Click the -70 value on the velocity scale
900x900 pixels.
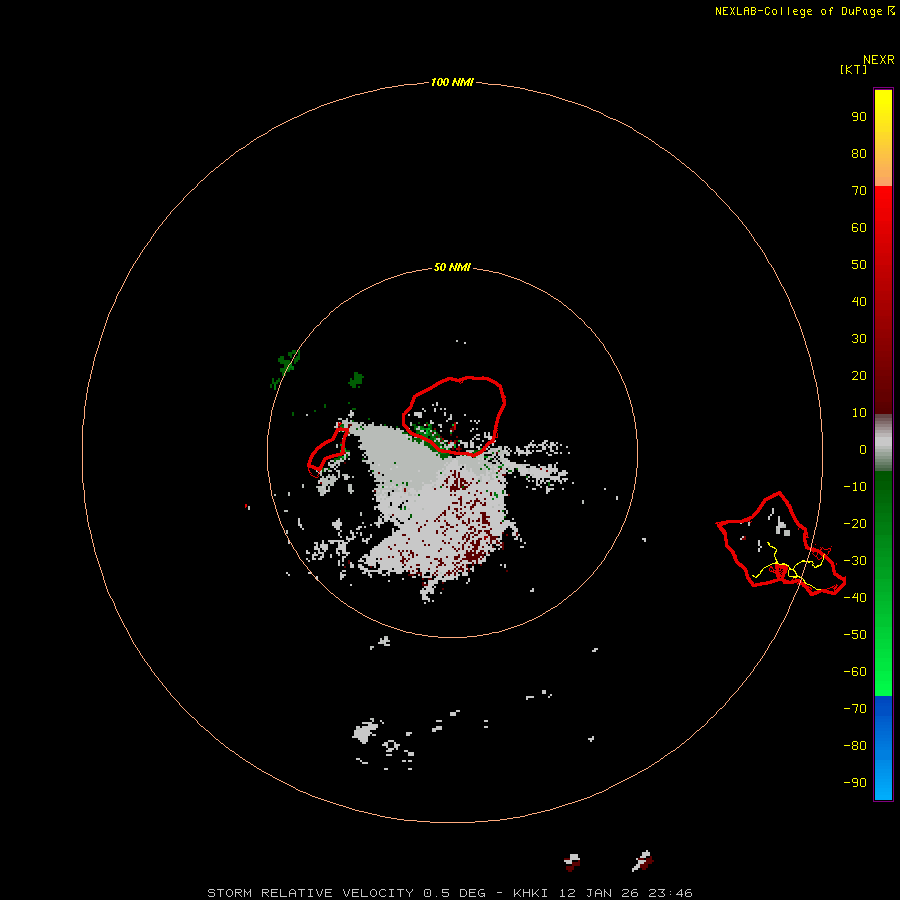point(855,709)
